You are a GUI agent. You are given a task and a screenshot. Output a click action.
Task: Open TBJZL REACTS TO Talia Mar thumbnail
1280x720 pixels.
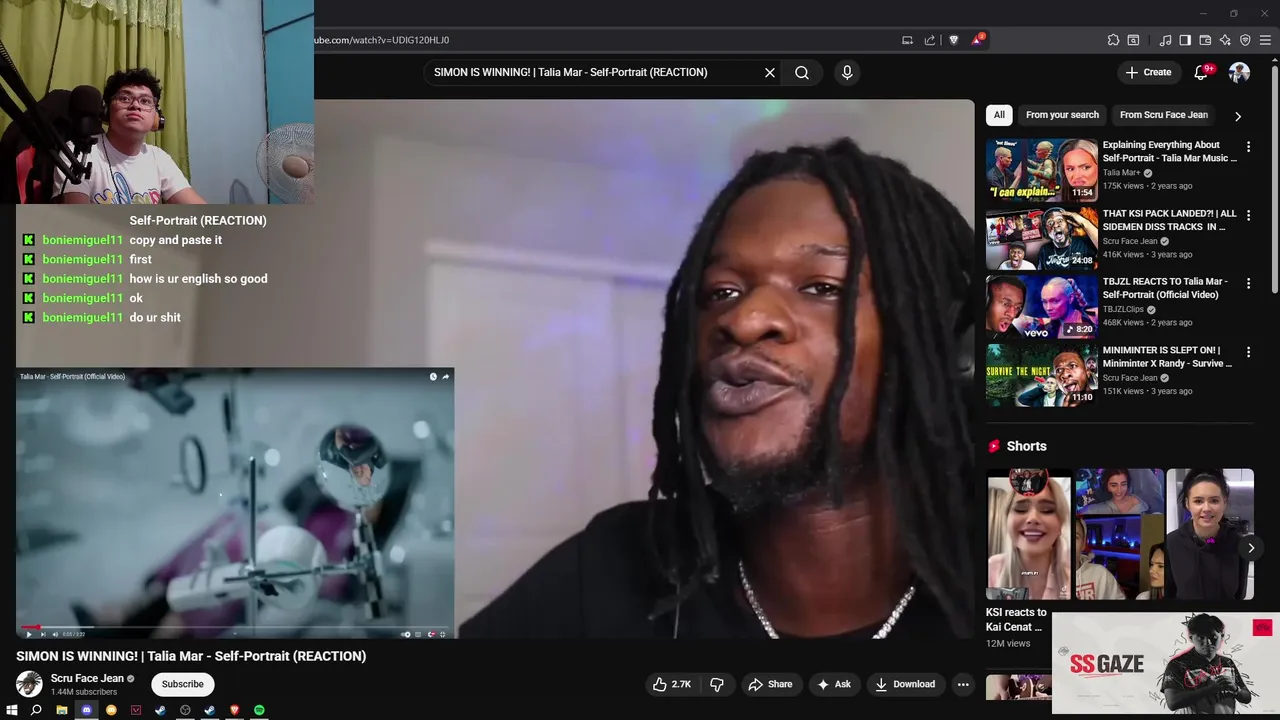coord(1041,307)
